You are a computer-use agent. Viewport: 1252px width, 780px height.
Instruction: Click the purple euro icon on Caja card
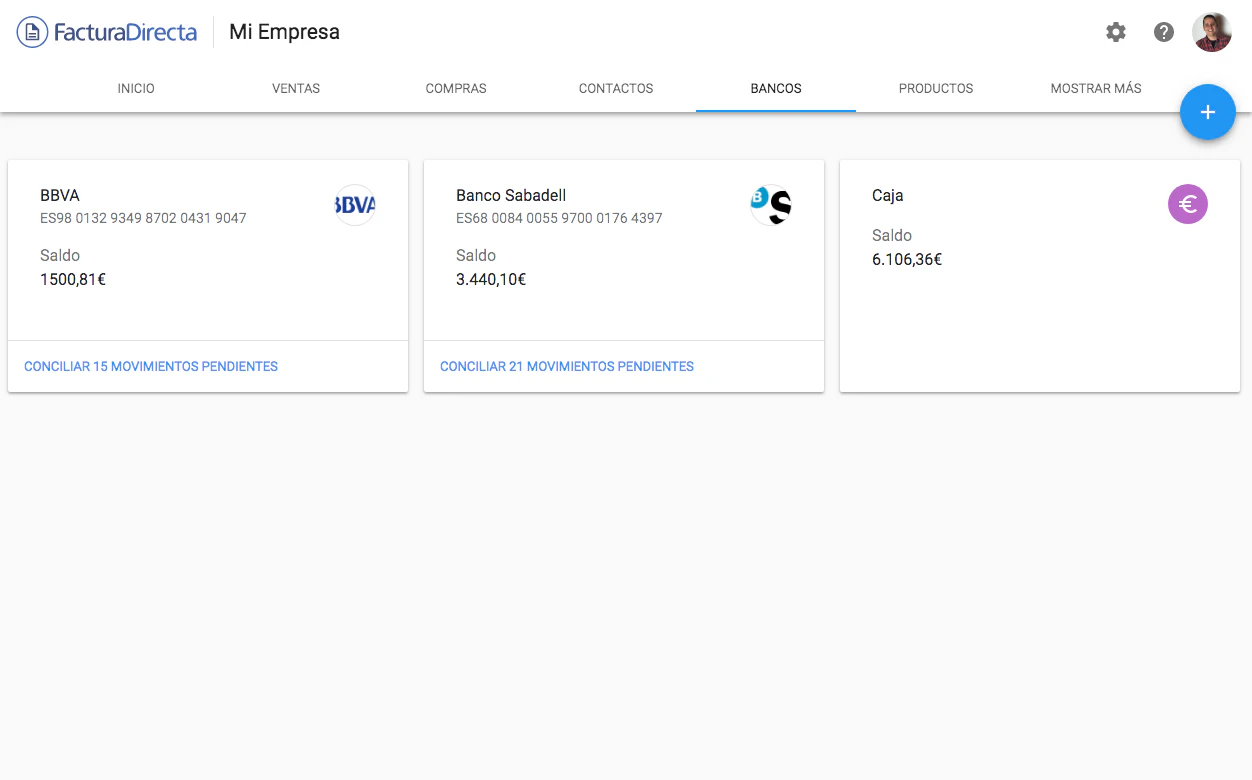(1188, 204)
